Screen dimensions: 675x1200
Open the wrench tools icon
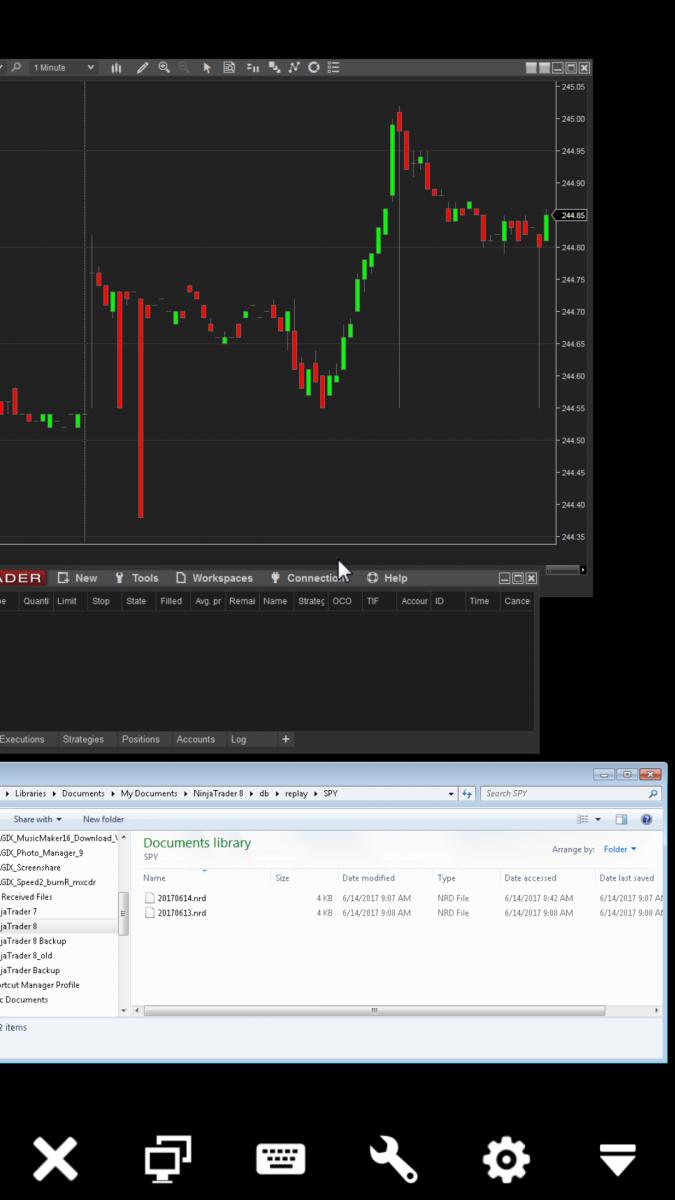(x=394, y=1160)
